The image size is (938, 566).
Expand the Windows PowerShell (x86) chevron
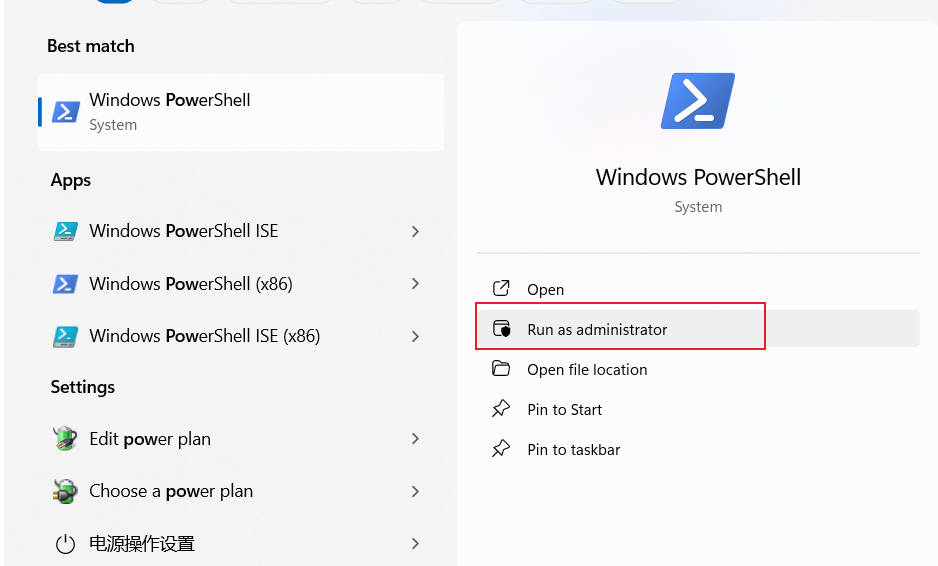pos(415,284)
